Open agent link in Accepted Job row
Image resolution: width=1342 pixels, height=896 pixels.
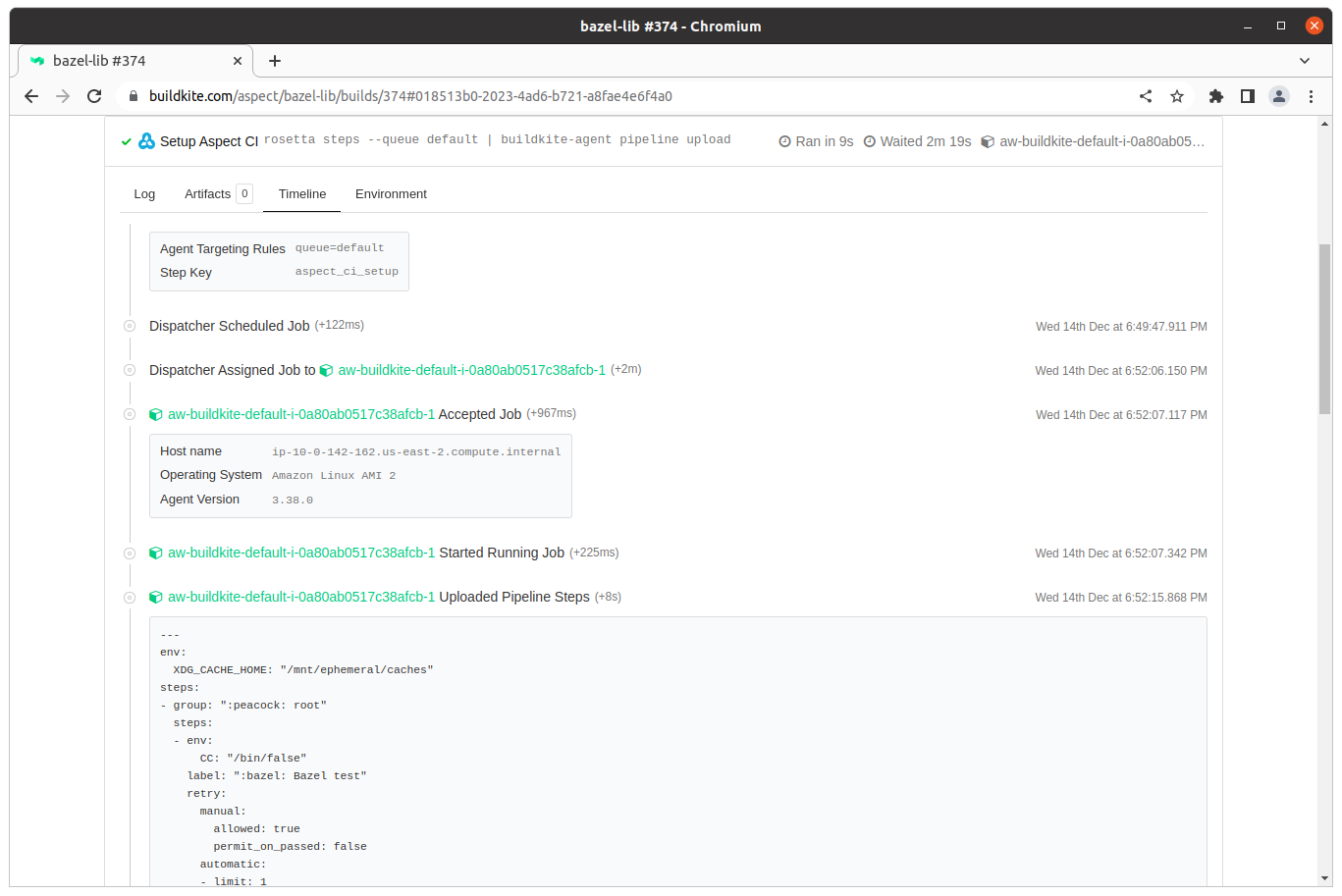coord(301,414)
